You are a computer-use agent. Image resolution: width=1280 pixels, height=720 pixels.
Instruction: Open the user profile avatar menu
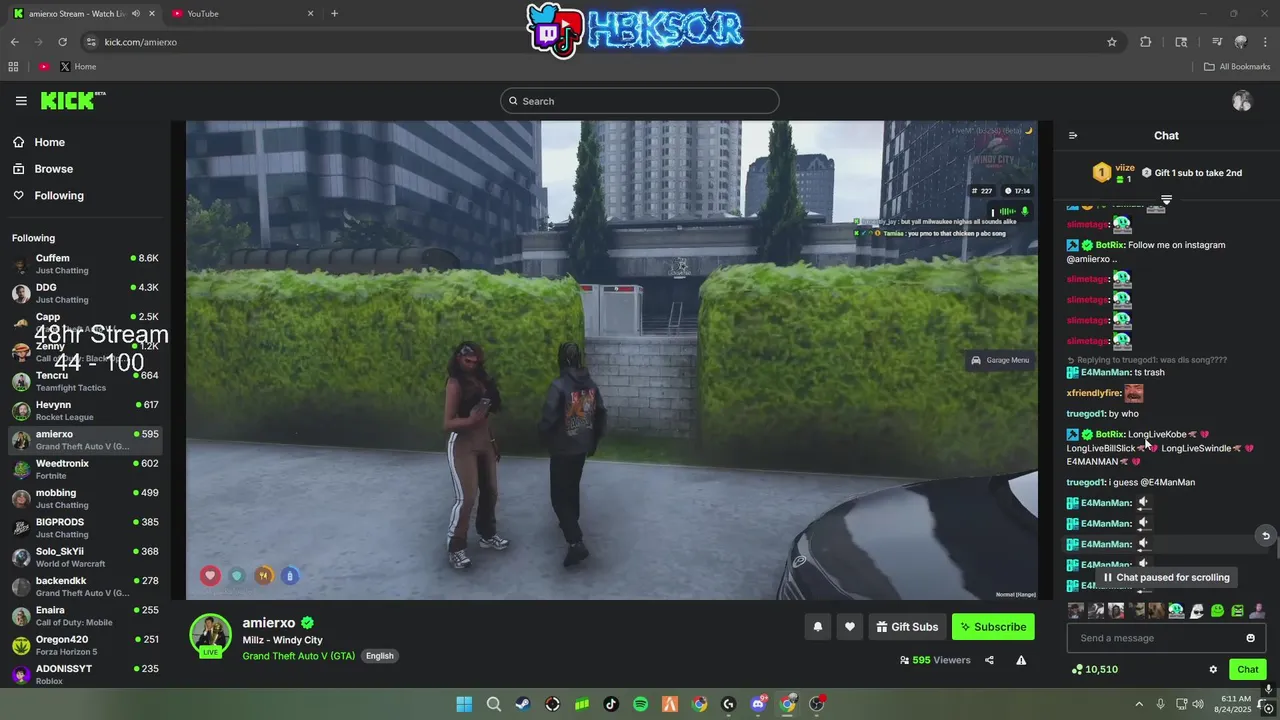(1242, 101)
